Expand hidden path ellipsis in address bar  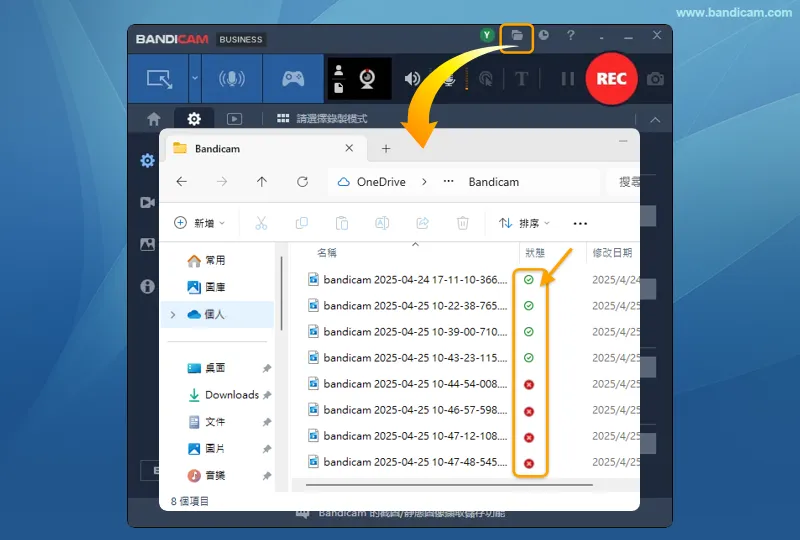pyautogui.click(x=448, y=182)
